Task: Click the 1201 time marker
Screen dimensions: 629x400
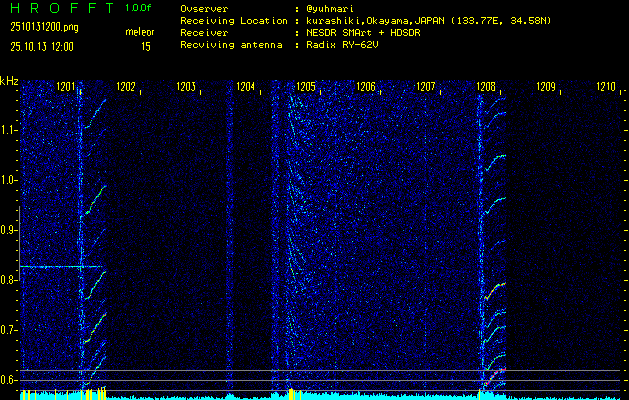Action: coord(66,88)
